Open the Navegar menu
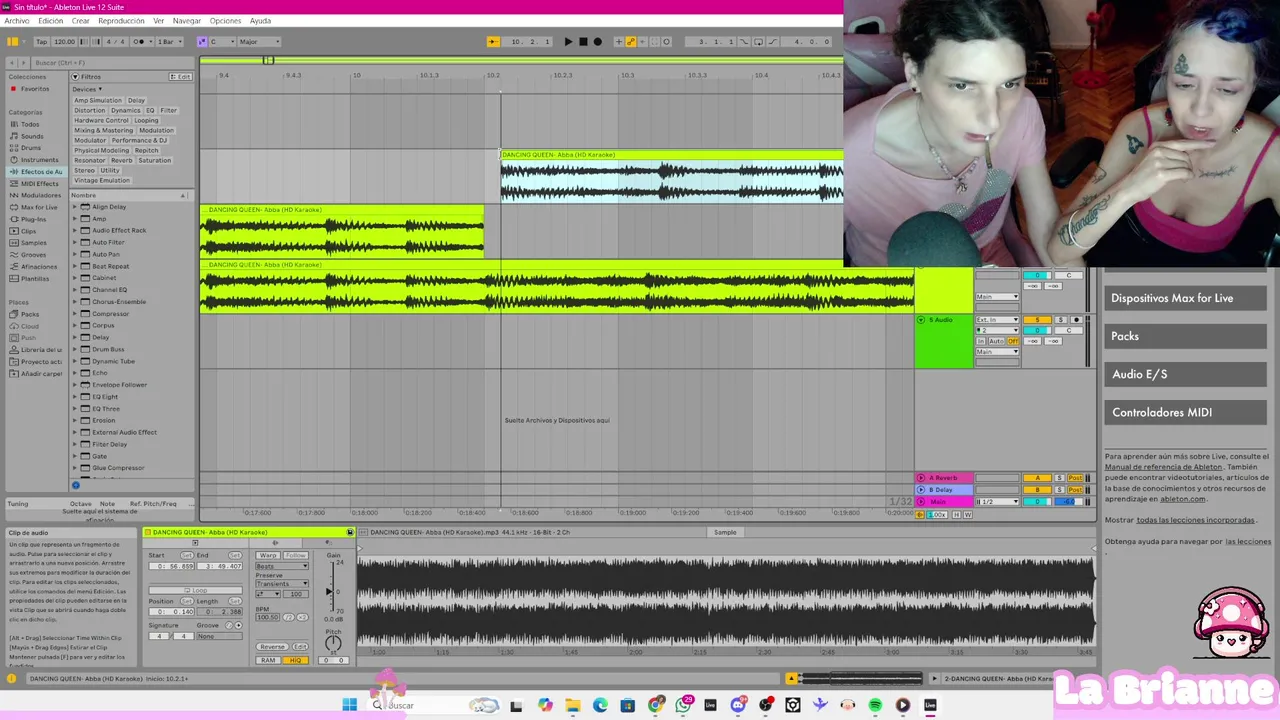1280x720 pixels. click(x=186, y=21)
